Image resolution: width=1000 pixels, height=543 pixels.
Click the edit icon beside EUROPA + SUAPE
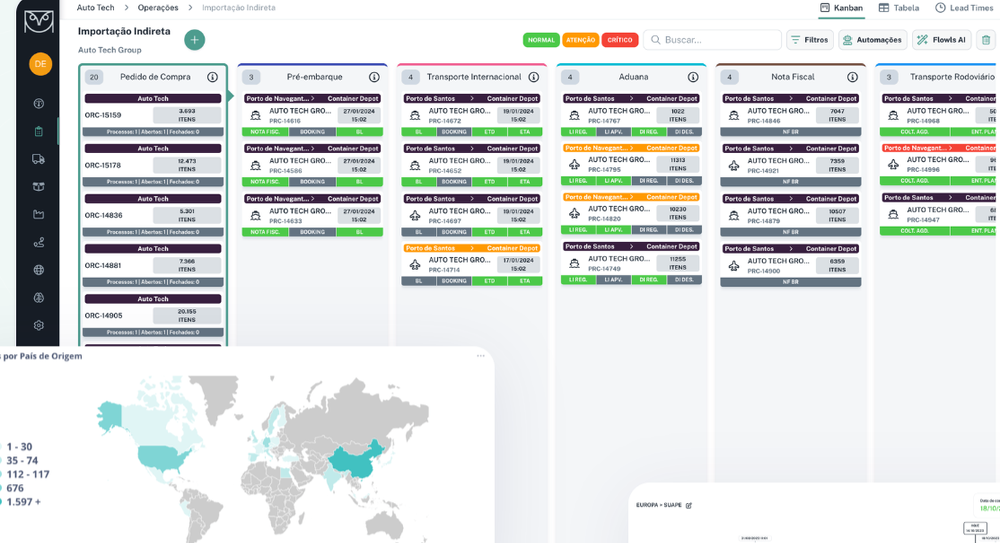point(689,505)
